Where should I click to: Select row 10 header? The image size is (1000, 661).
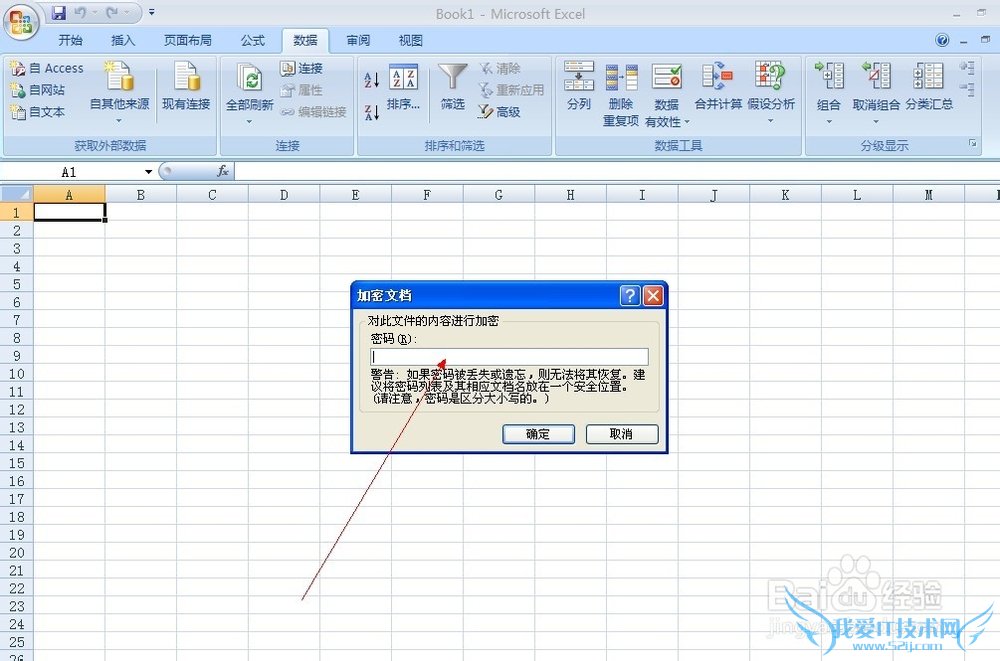[x=17, y=374]
